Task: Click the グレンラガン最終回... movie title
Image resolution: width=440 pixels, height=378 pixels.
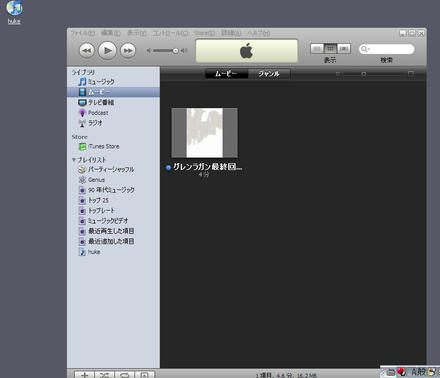Action: click(207, 167)
